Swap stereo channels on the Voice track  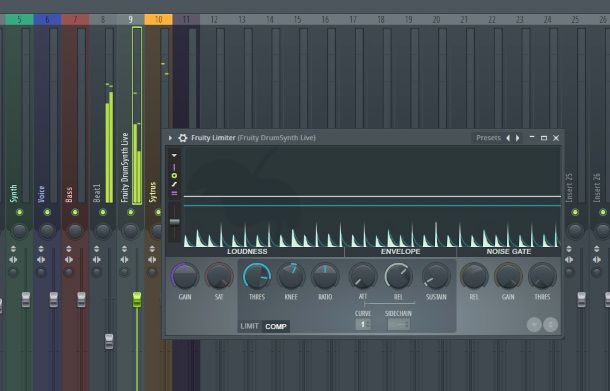click(x=41, y=259)
